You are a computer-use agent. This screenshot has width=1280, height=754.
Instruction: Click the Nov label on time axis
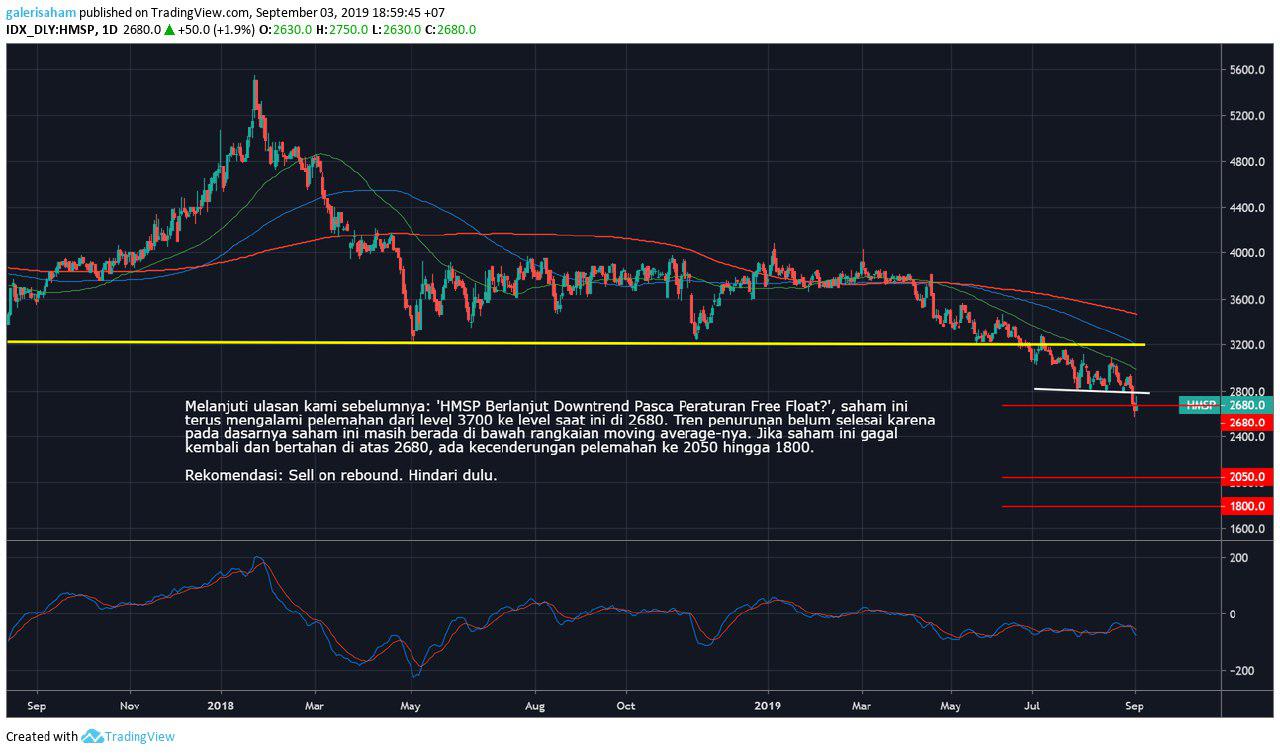[129, 705]
